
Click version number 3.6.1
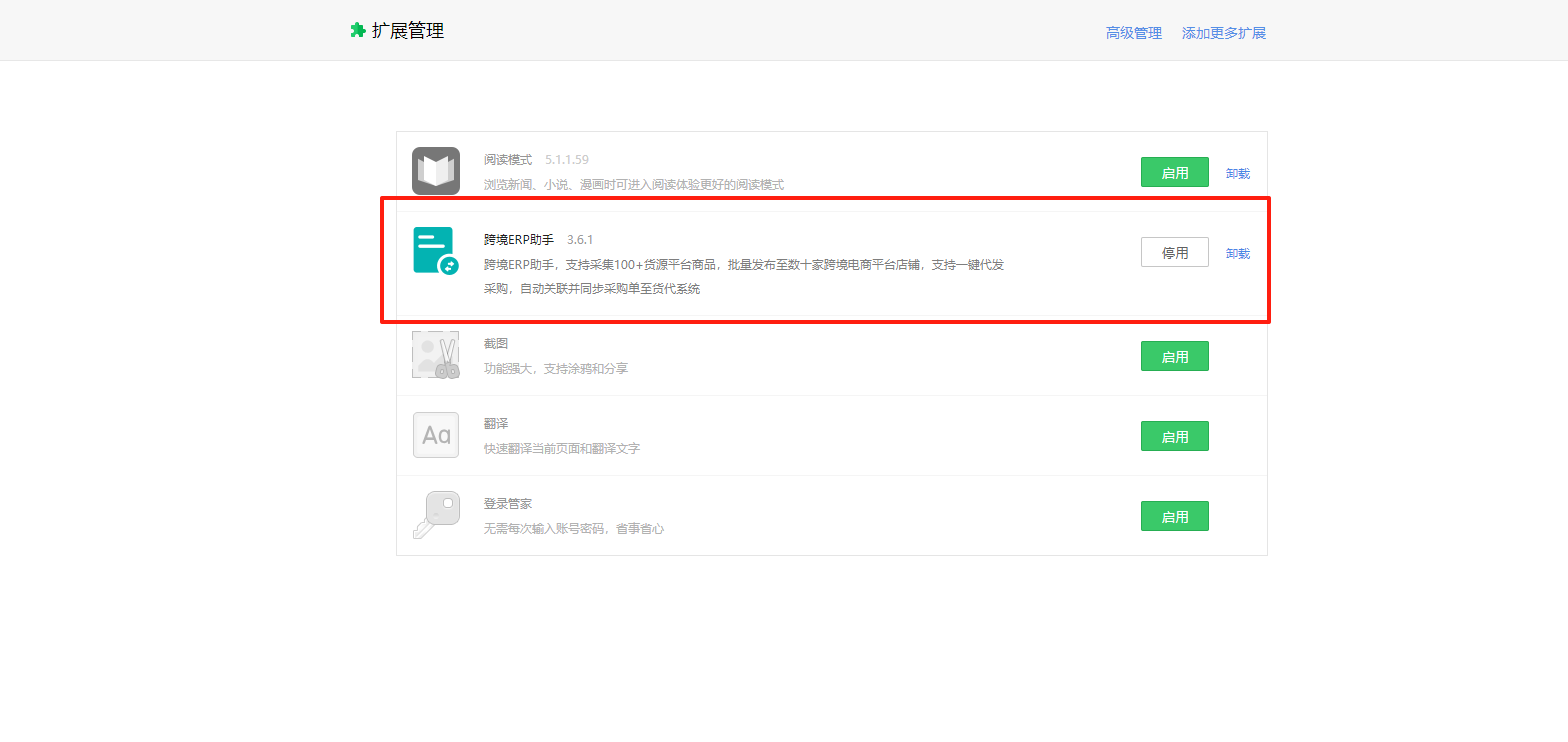point(580,239)
